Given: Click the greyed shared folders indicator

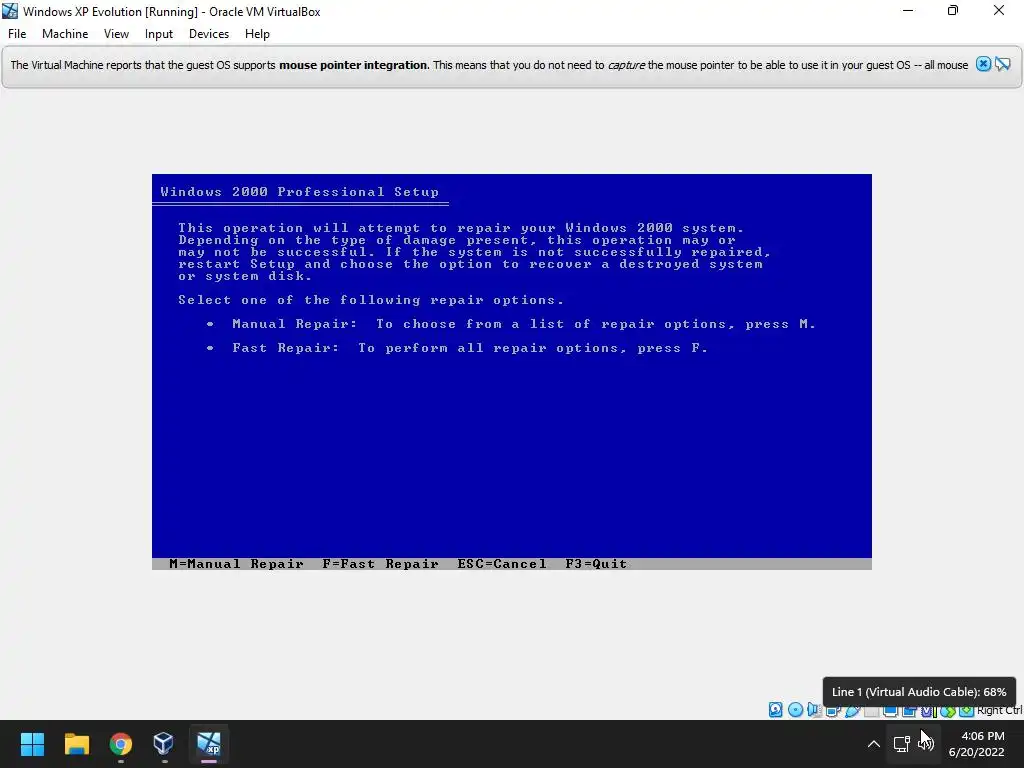Looking at the screenshot, I should point(871,711).
